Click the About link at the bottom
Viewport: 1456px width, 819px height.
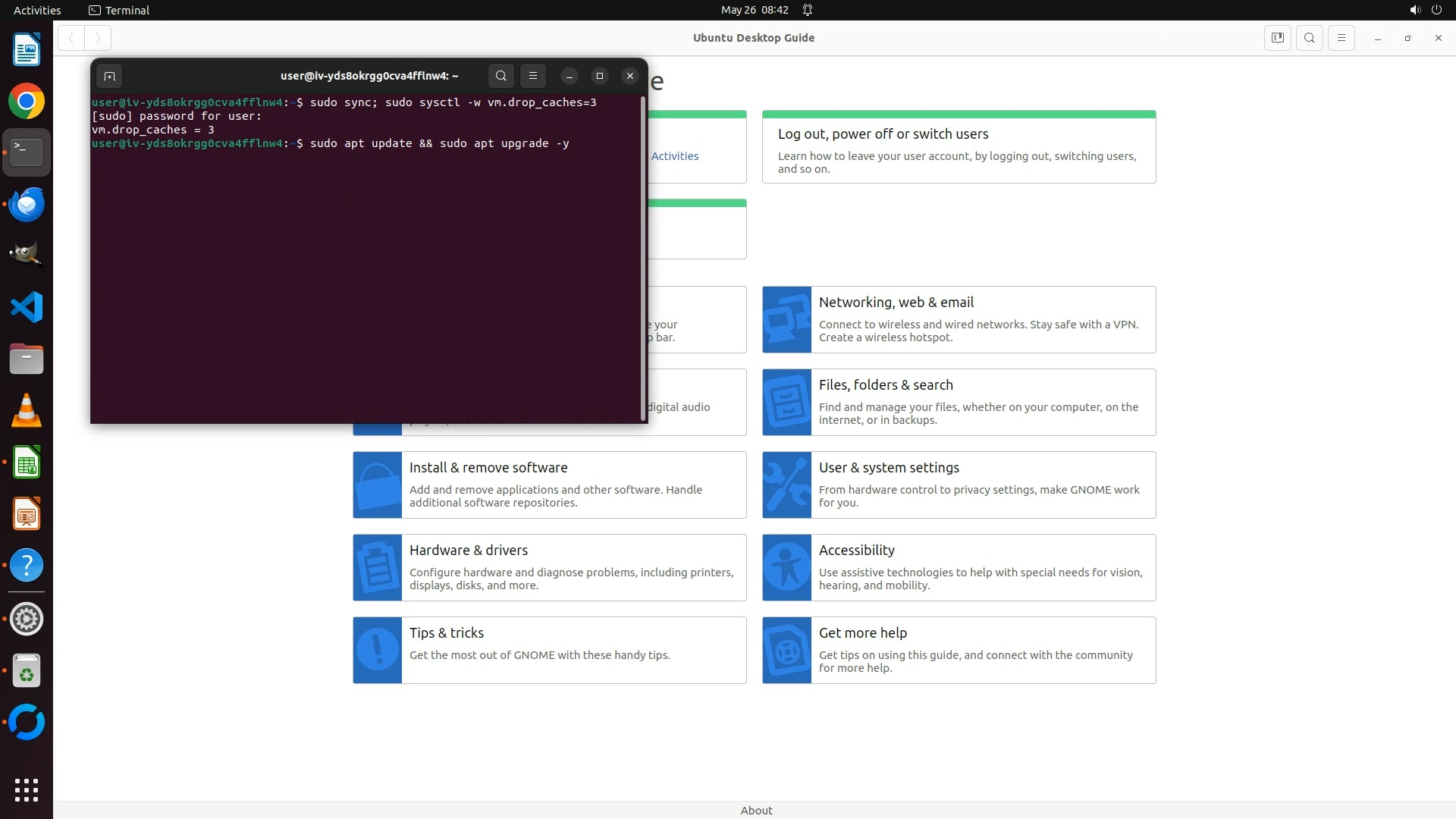pyautogui.click(x=756, y=810)
